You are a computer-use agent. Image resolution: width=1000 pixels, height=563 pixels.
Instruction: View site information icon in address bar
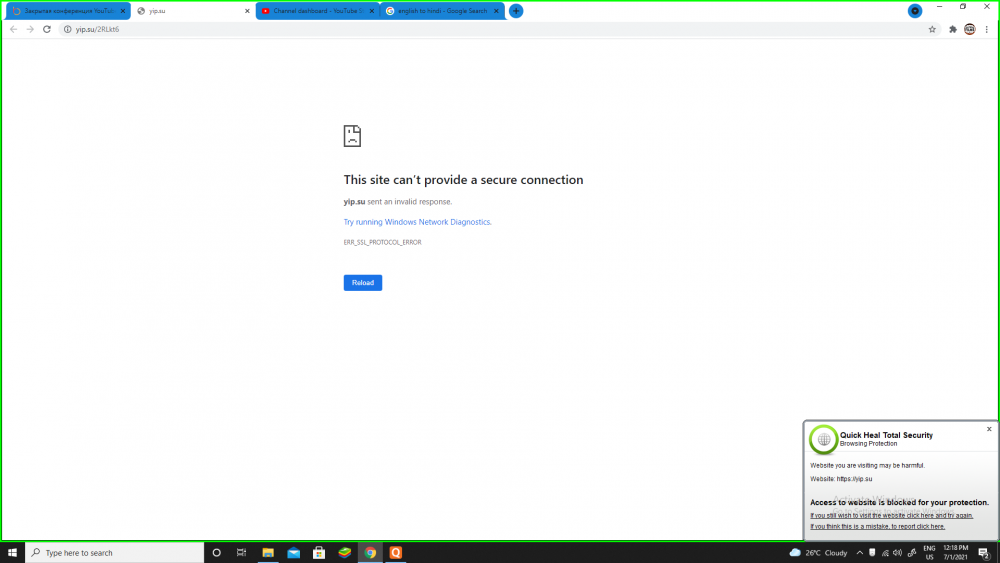point(67,29)
